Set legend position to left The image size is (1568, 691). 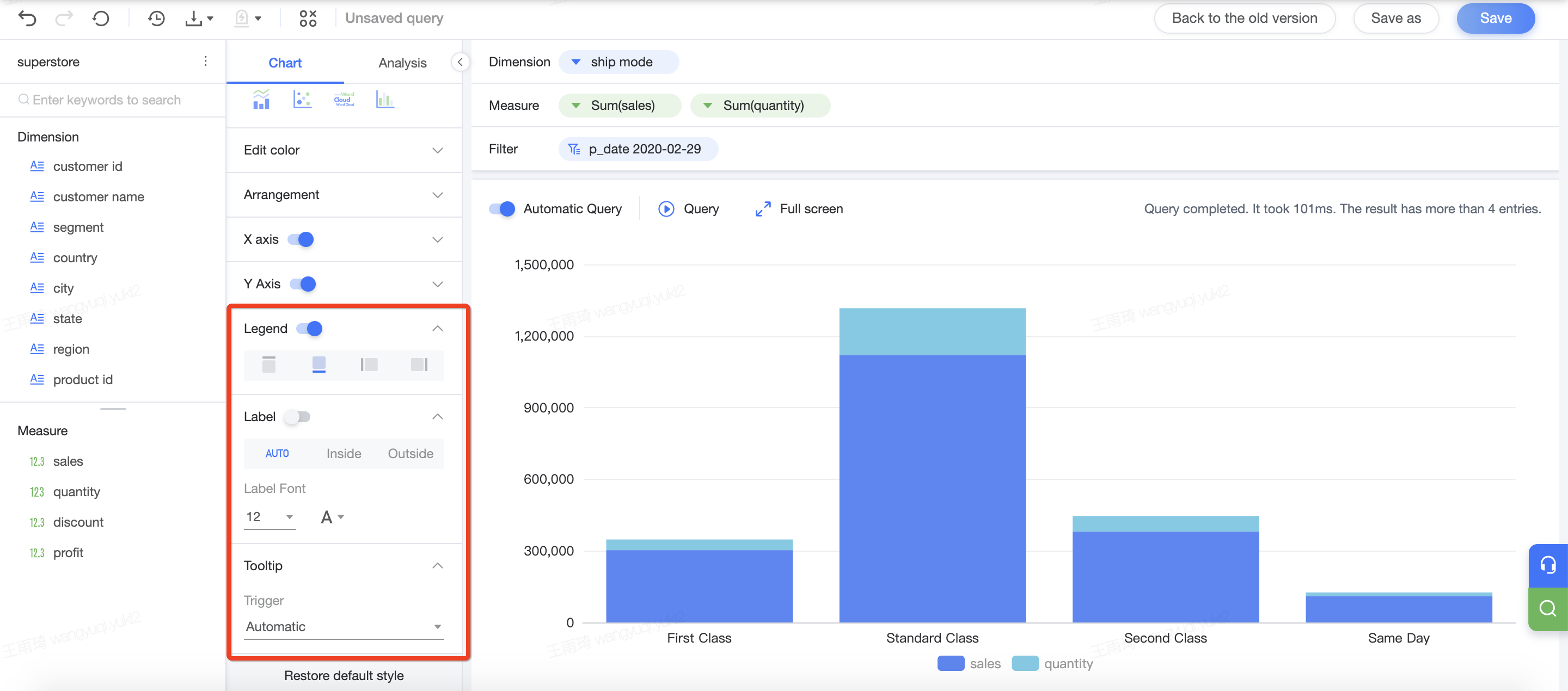(x=369, y=365)
